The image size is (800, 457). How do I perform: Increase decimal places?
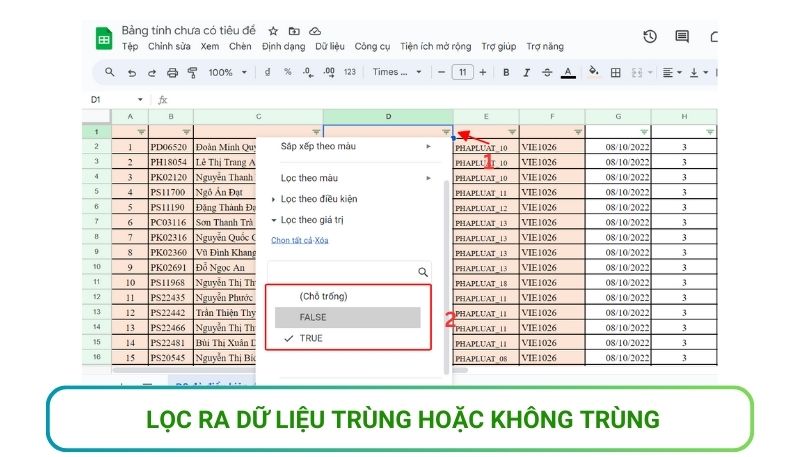pos(329,72)
